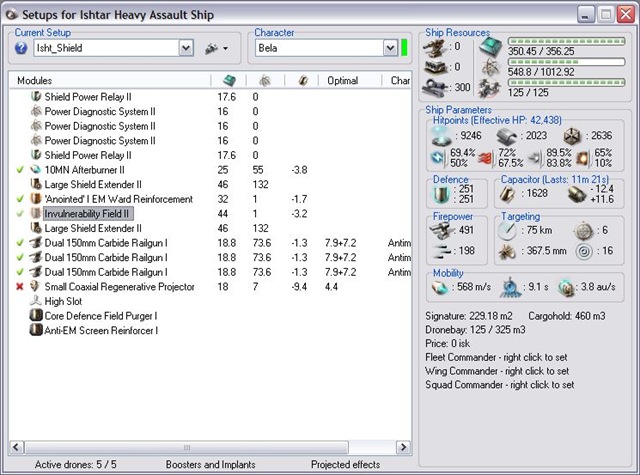Click the hull hitpoints icon 2636
The height and width of the screenshot is (475, 640).
(x=572, y=136)
